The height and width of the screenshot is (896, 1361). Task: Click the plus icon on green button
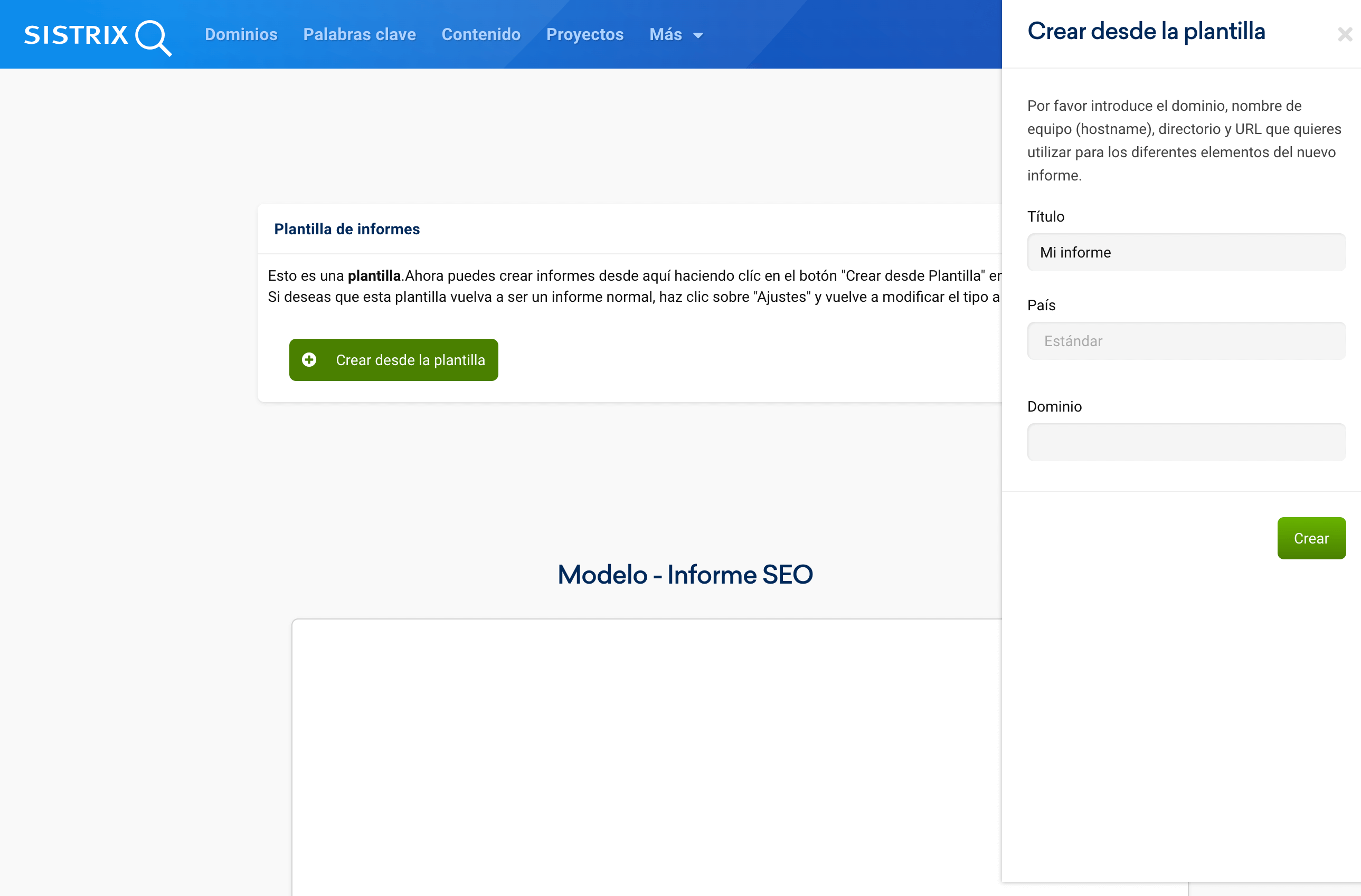(x=309, y=359)
